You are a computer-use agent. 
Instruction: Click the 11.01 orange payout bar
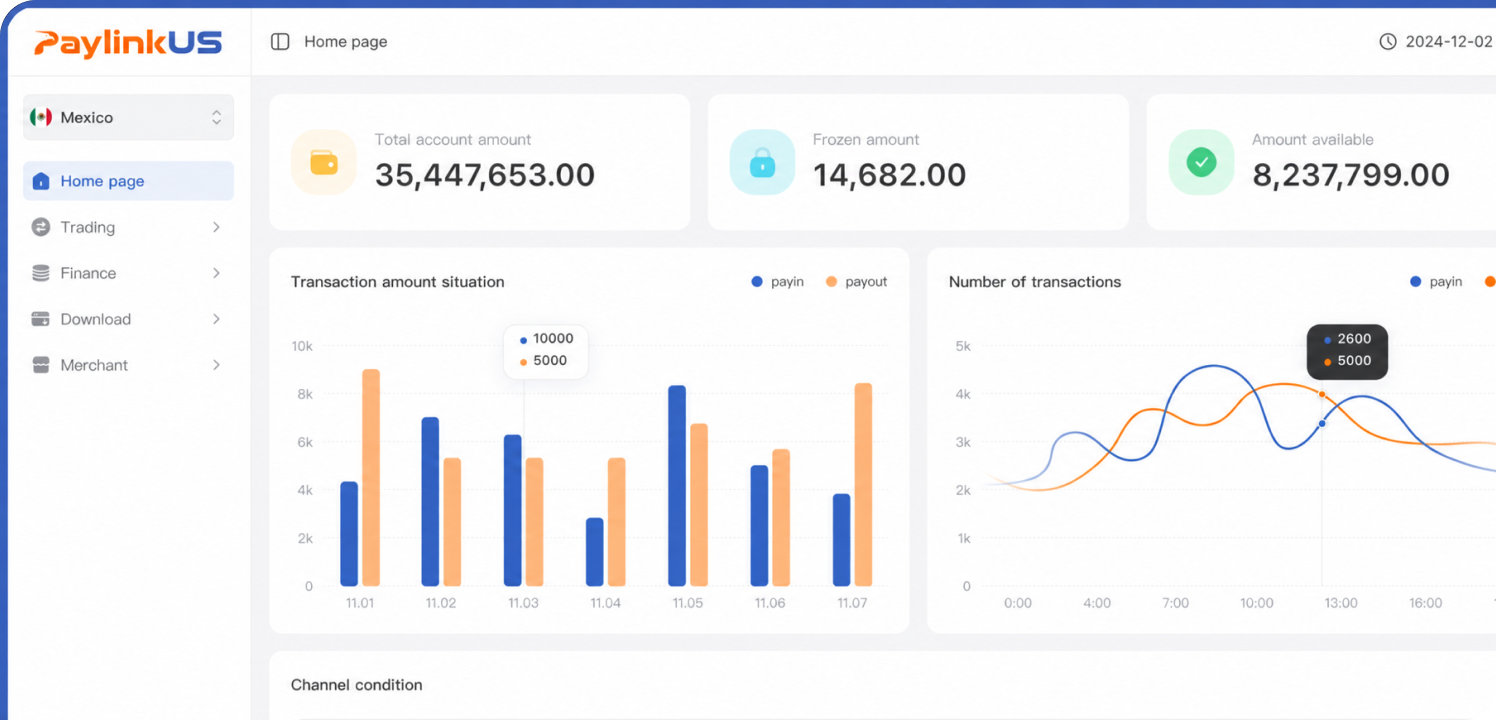(x=371, y=478)
